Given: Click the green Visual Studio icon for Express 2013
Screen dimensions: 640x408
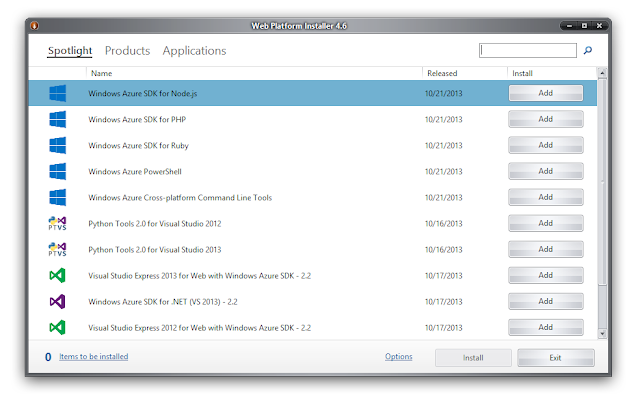Looking at the screenshot, I should point(58,276).
